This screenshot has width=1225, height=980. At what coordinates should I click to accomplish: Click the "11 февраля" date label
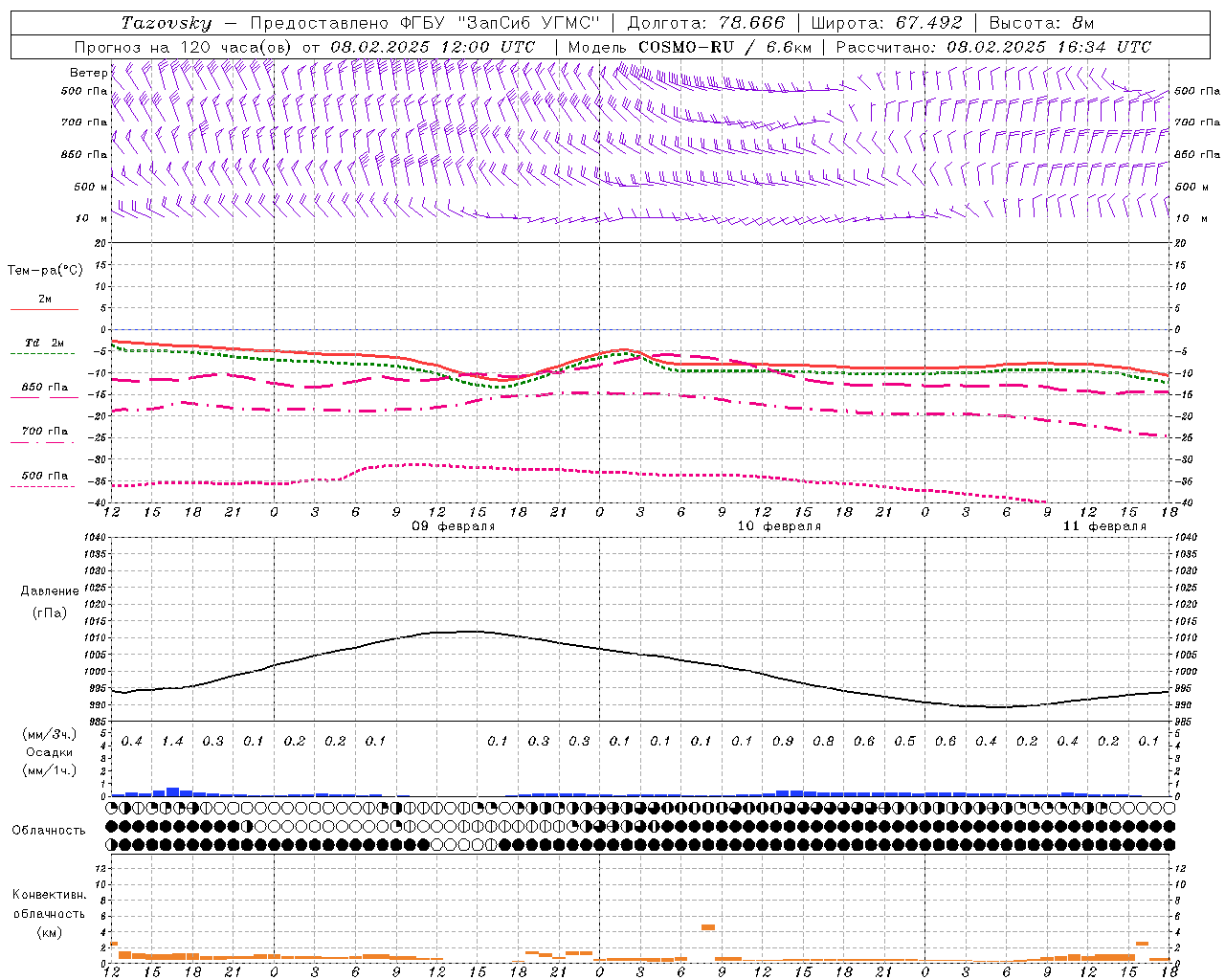click(1104, 526)
